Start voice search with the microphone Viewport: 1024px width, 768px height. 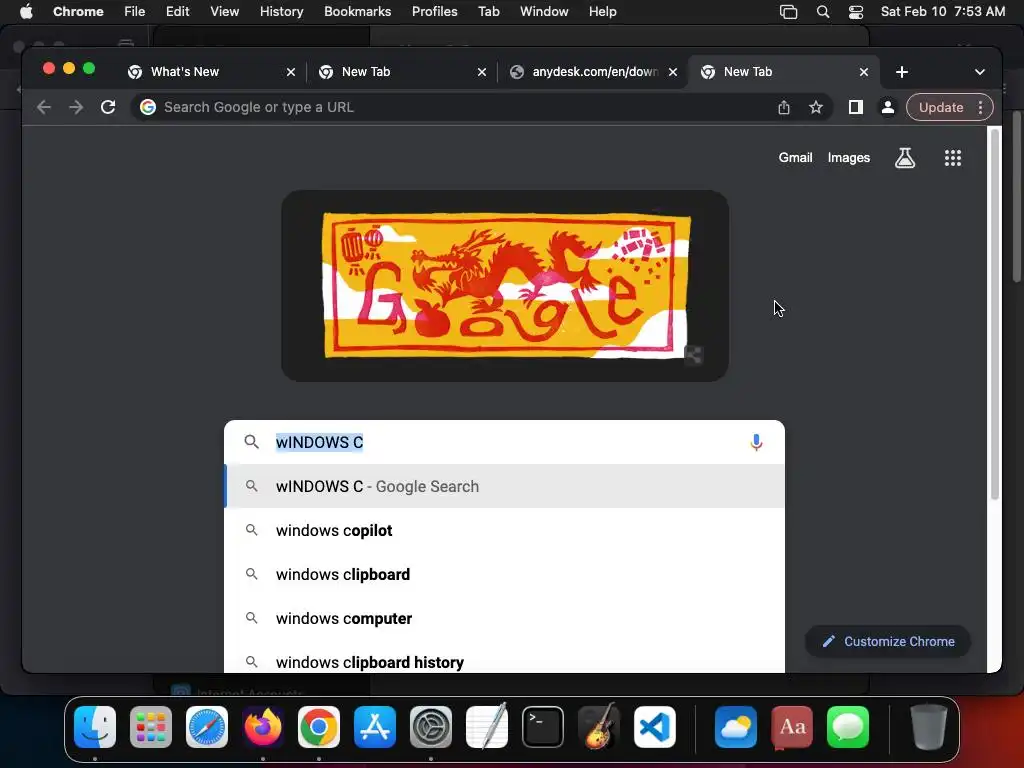[756, 442]
